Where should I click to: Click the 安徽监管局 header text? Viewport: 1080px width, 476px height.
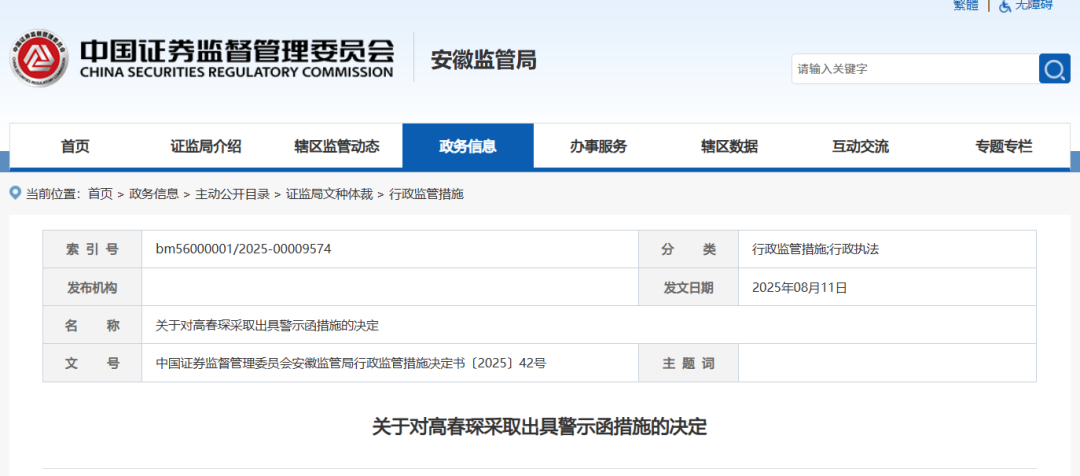pyautogui.click(x=484, y=60)
